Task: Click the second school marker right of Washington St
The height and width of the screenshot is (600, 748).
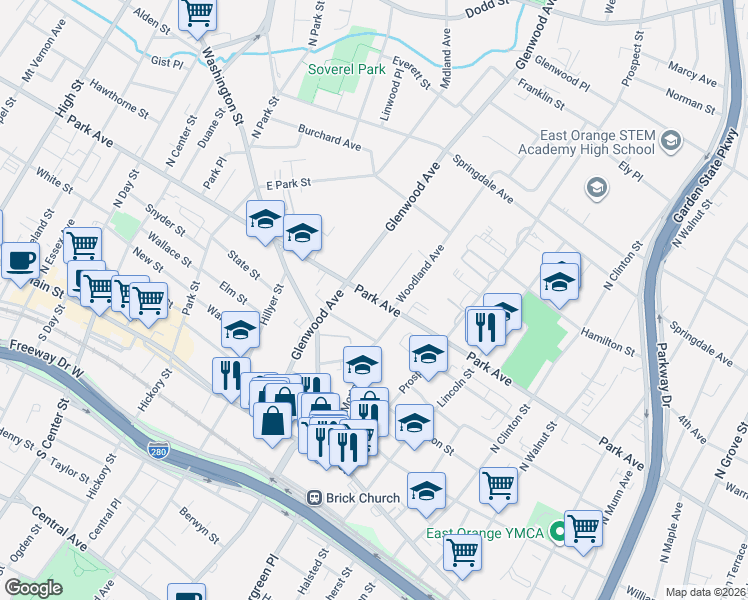Action: tap(302, 234)
